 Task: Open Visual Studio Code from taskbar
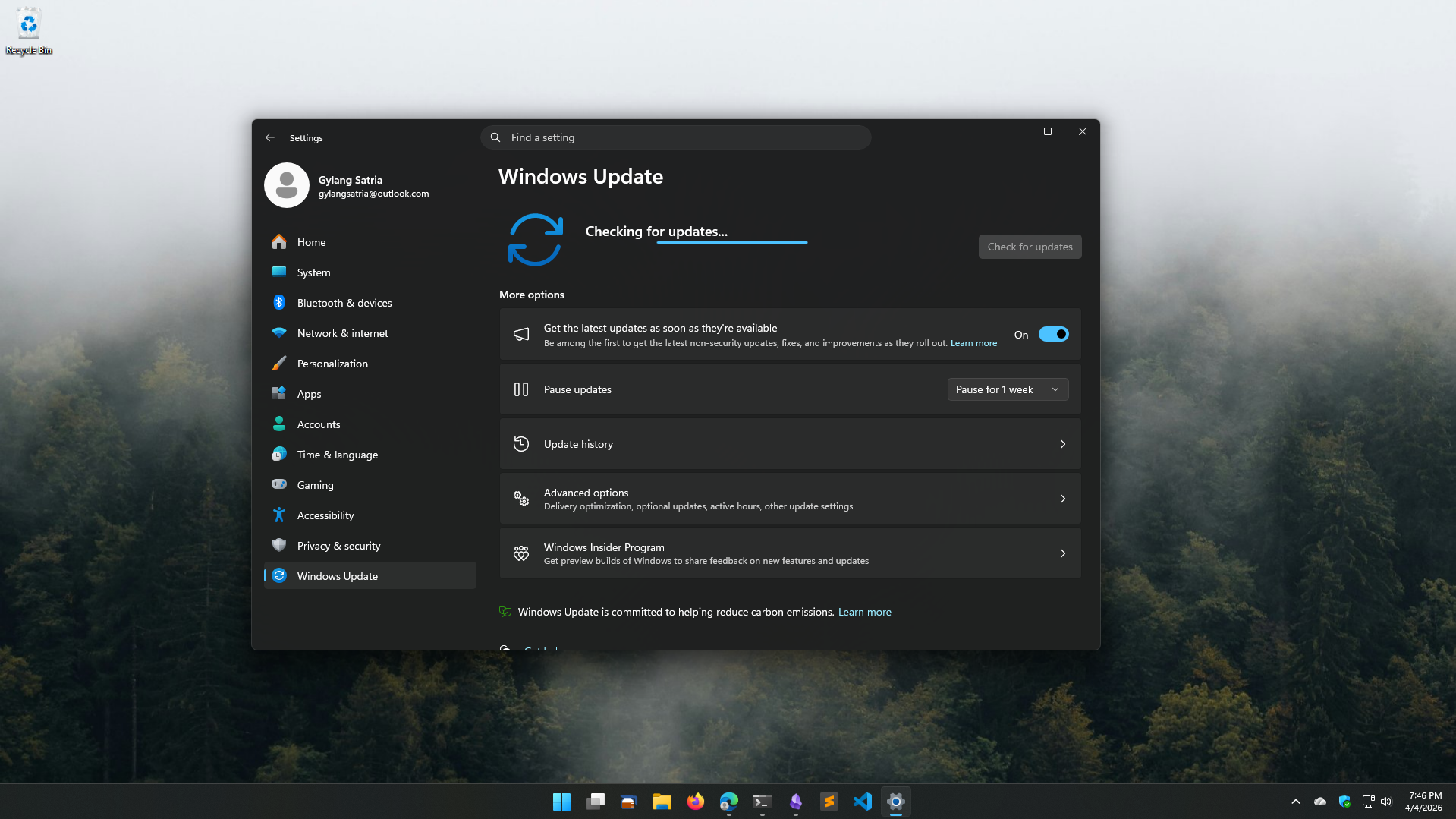[x=862, y=802]
